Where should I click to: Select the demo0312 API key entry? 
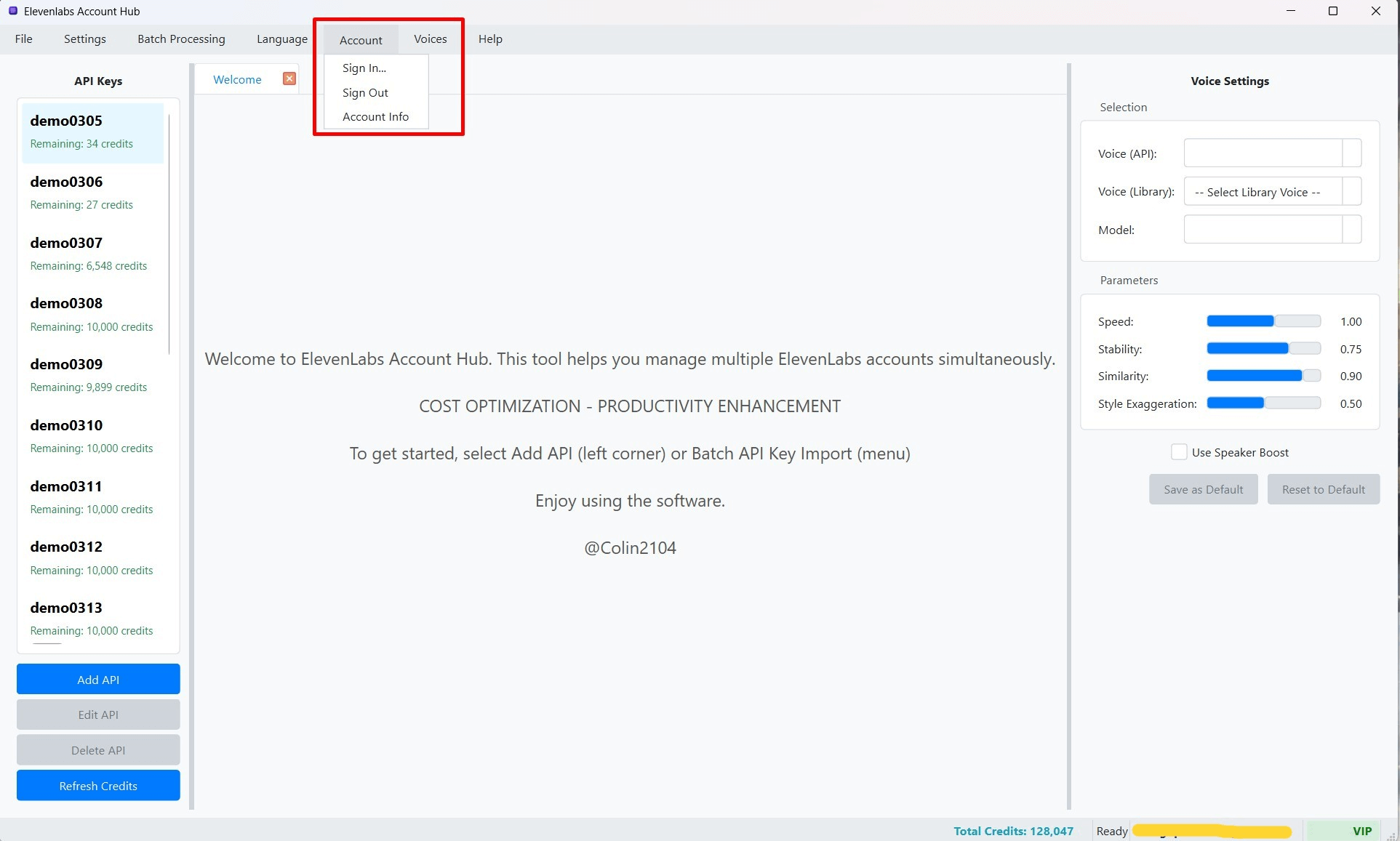[92, 558]
